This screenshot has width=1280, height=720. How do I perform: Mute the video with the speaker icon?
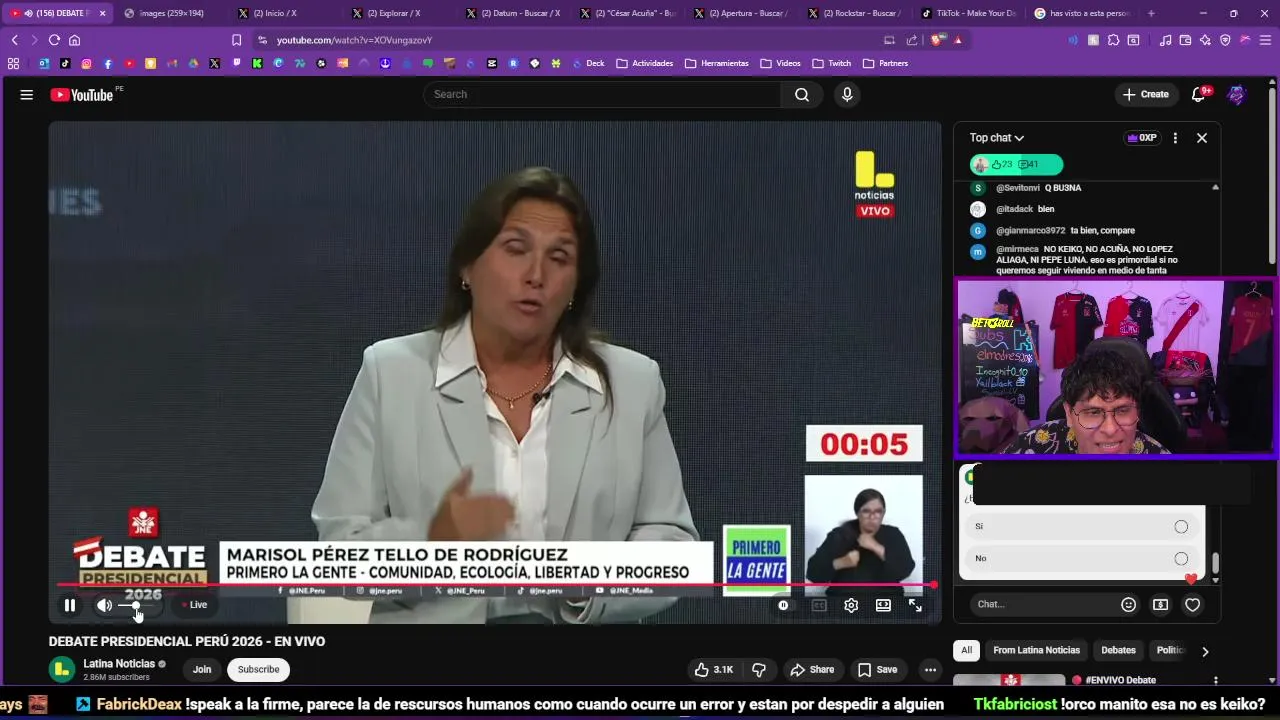(x=104, y=605)
